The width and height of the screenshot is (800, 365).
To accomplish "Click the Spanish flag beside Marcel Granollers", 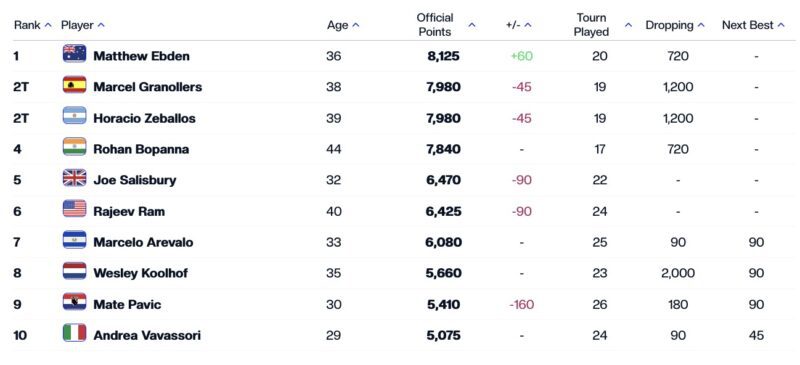I will 74,85.
